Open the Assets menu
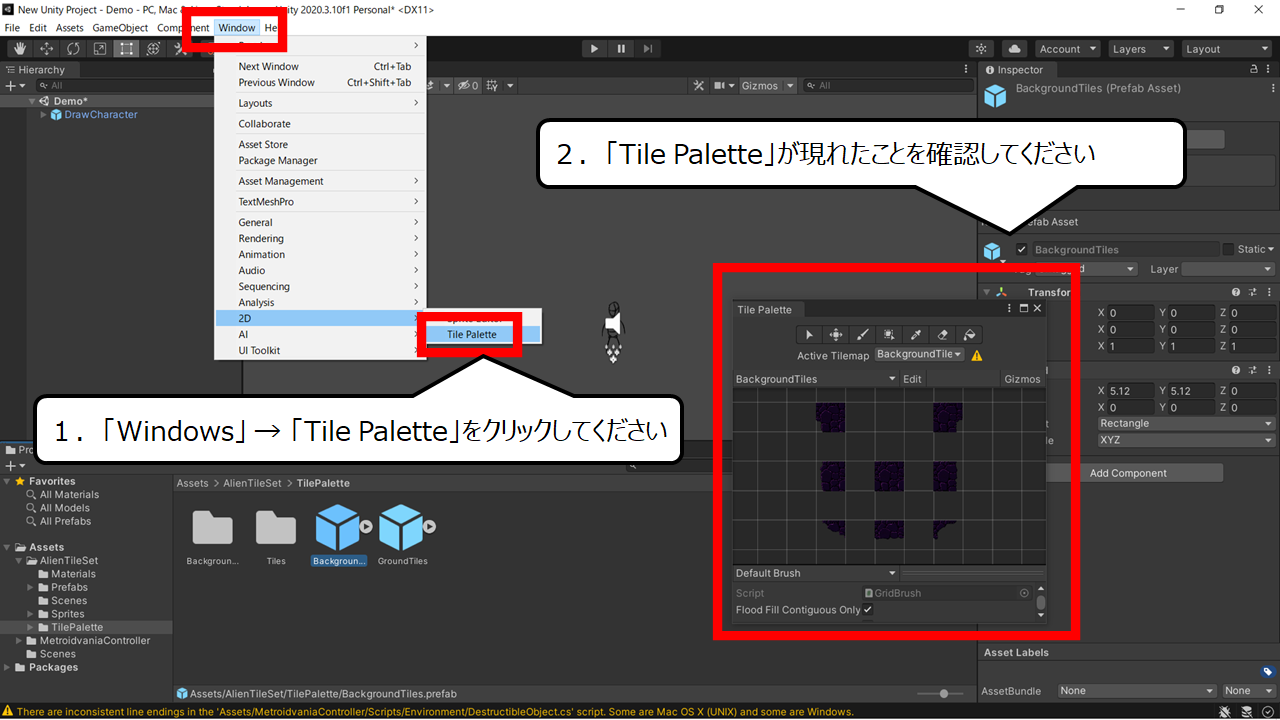The image size is (1280, 720). (70, 28)
